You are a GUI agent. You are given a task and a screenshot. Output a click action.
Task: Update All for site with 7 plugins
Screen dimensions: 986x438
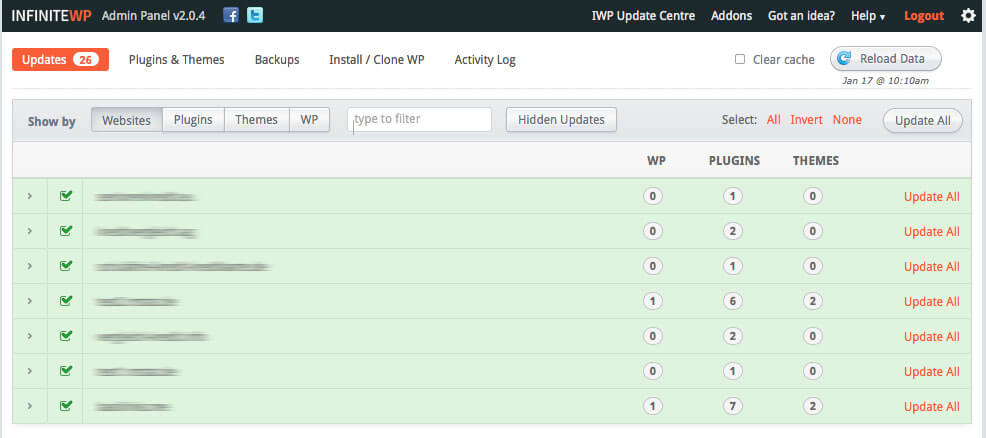[x=932, y=407]
